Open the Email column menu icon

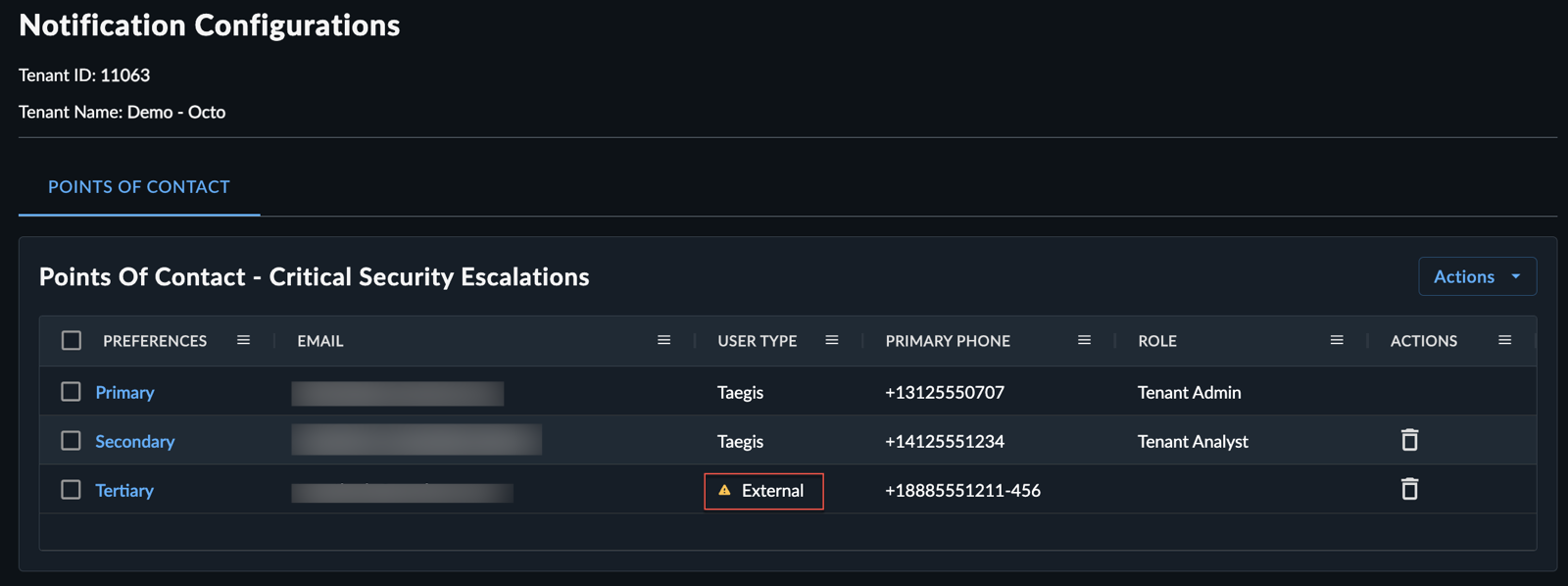pos(663,341)
